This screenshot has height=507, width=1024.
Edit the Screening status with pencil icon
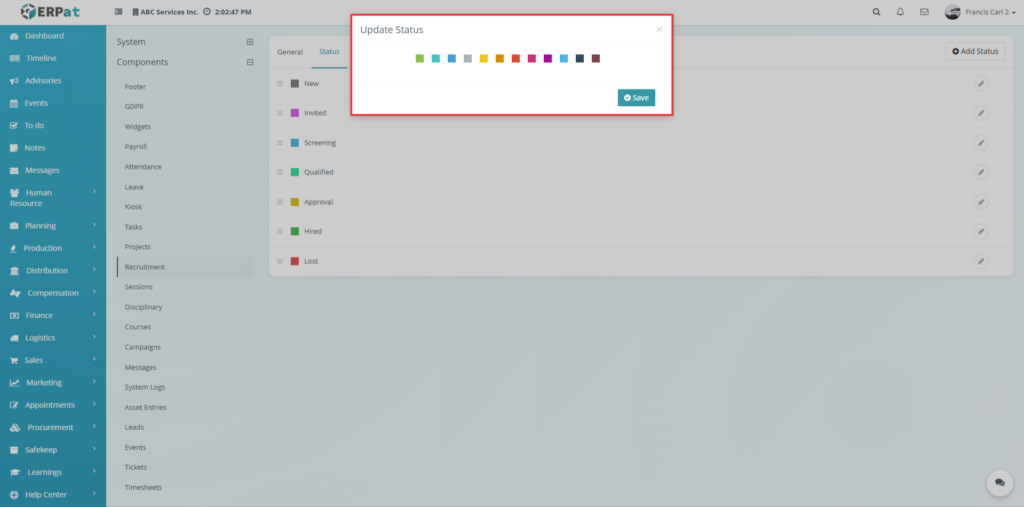click(981, 142)
